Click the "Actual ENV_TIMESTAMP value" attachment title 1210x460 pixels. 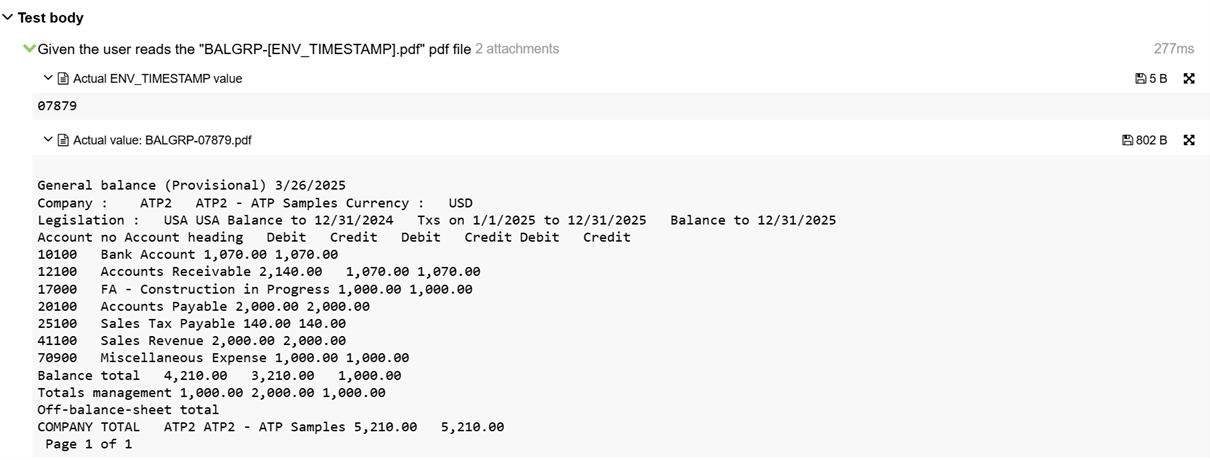pyautogui.click(x=157, y=78)
